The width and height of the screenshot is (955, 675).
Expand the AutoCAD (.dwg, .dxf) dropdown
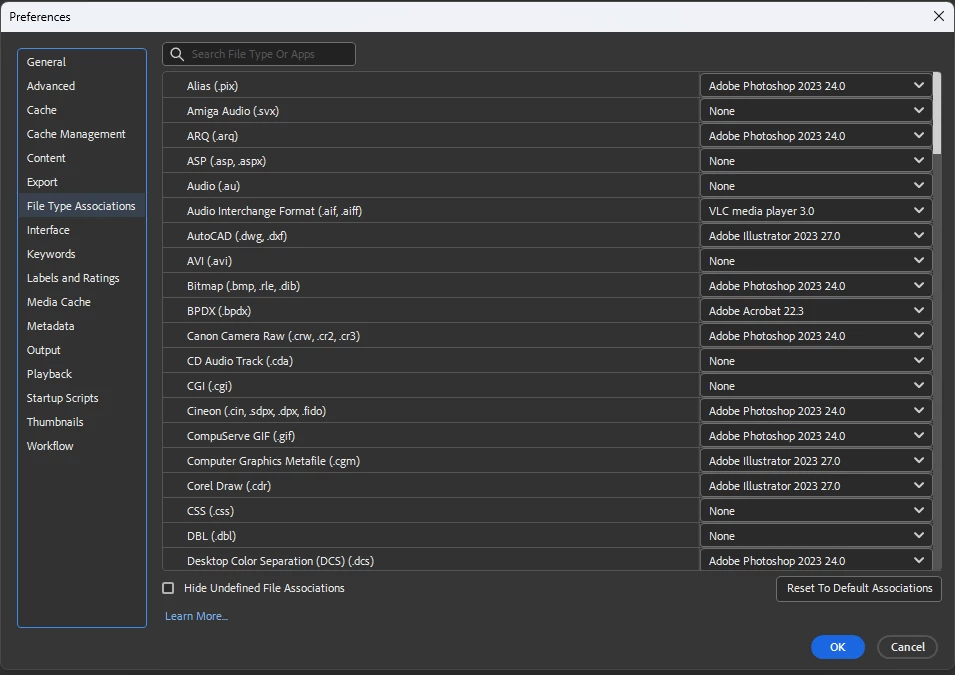pyautogui.click(x=816, y=236)
